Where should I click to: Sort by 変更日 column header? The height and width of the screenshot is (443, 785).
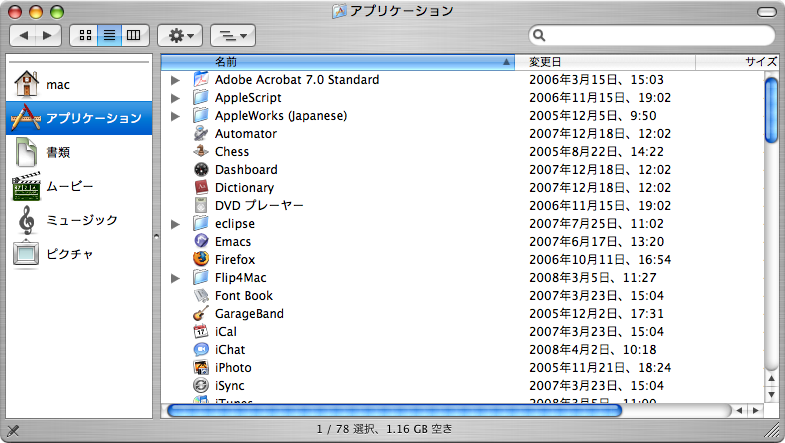pos(605,62)
